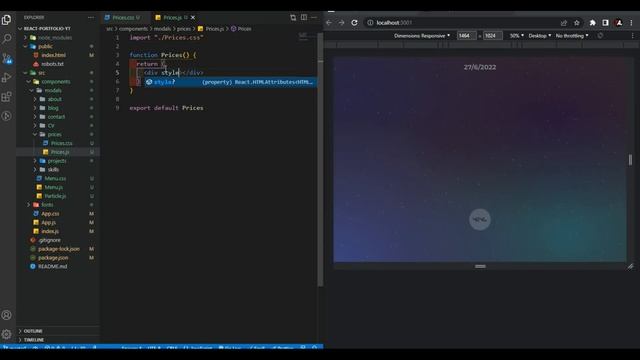Viewport: 640px width, 360px height.
Task: Open package-lock.json in the explorer
Action: pos(59,249)
